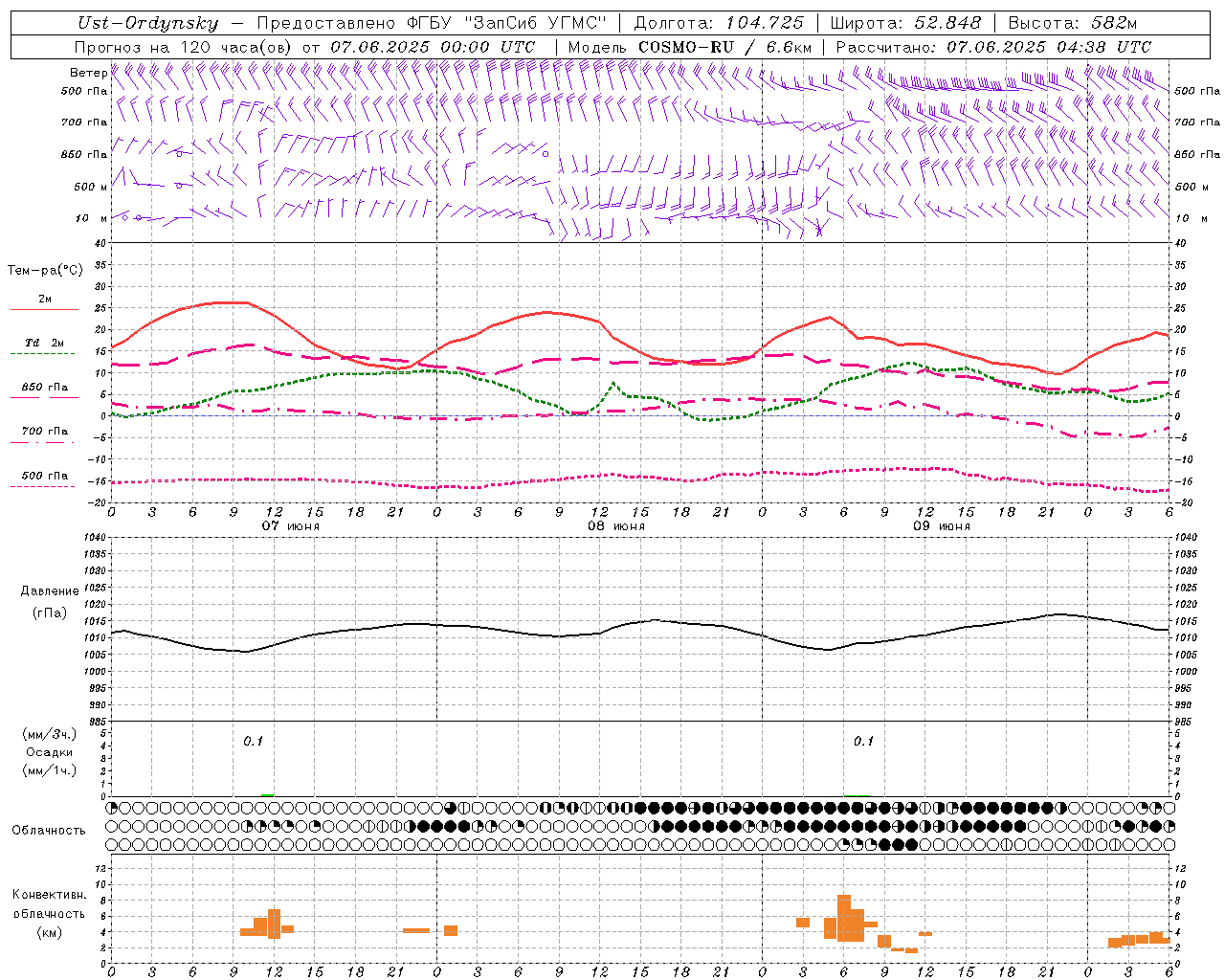This screenshot has width=1225, height=980.
Task: Click the 'Модель COSMO-RU / 6.6км' text
Action: point(690,47)
